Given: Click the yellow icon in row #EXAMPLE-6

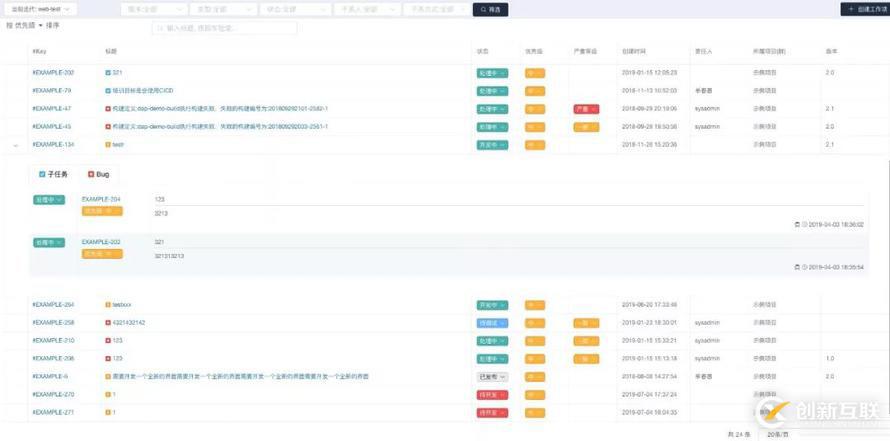Looking at the screenshot, I should [108, 376].
